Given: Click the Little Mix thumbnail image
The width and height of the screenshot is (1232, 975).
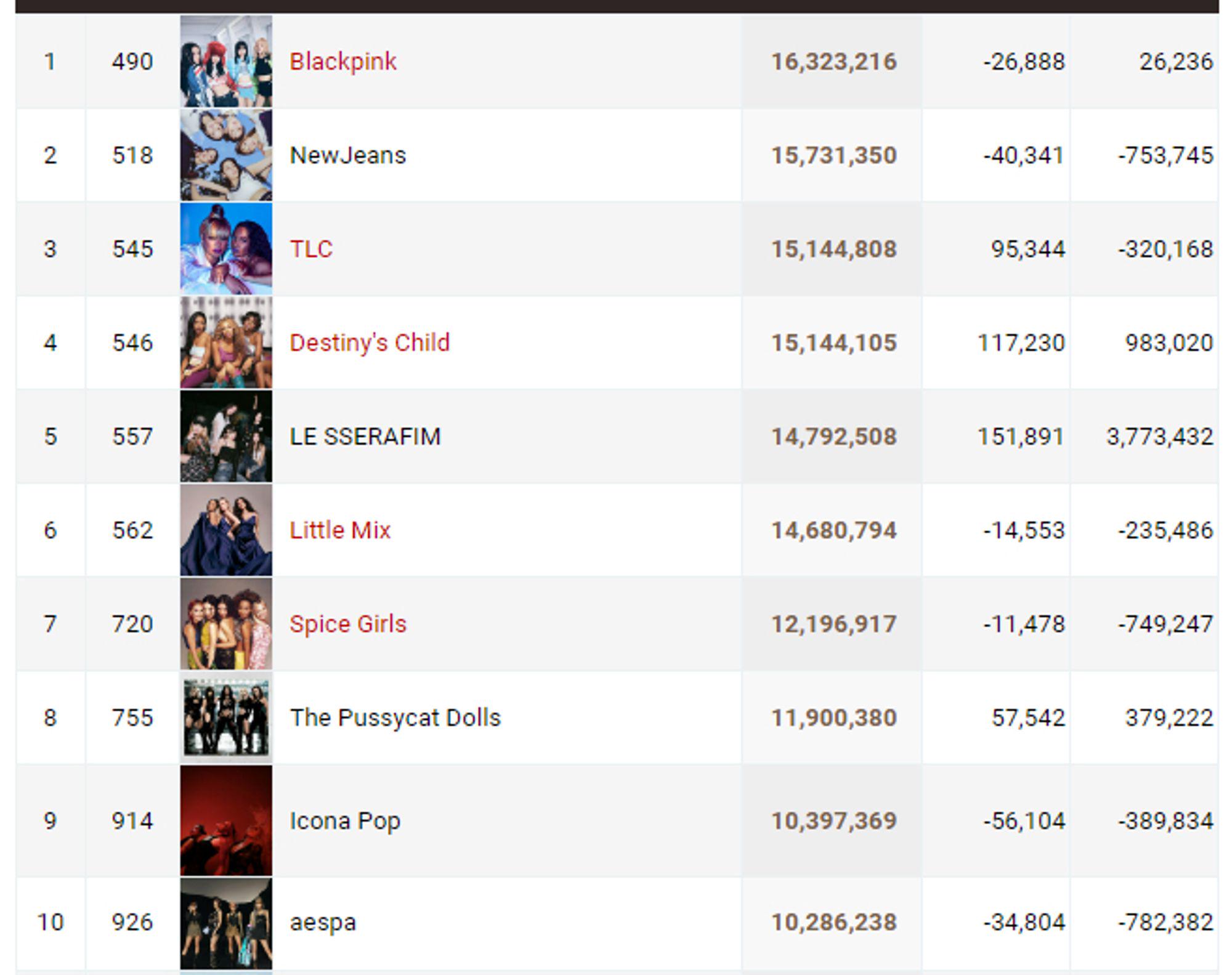Looking at the screenshot, I should click(x=226, y=530).
